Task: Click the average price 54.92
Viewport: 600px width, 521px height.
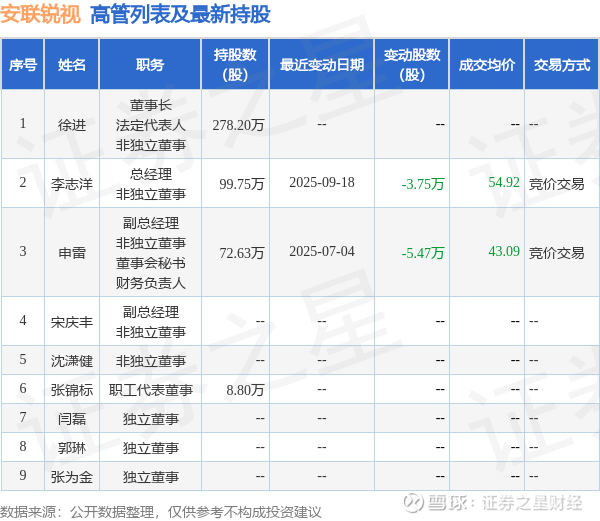Action: pos(504,182)
